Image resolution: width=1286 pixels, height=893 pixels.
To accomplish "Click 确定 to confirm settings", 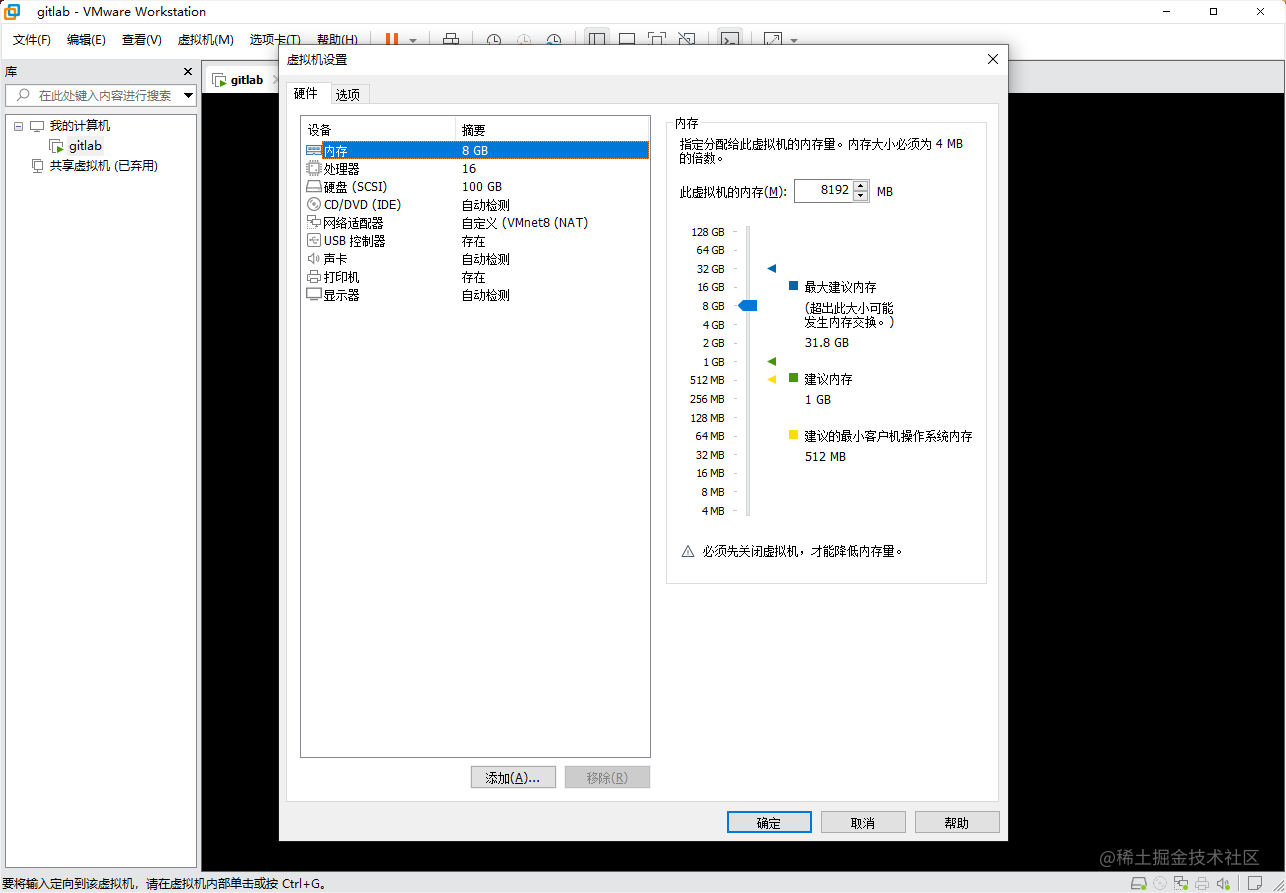I will click(x=768, y=822).
